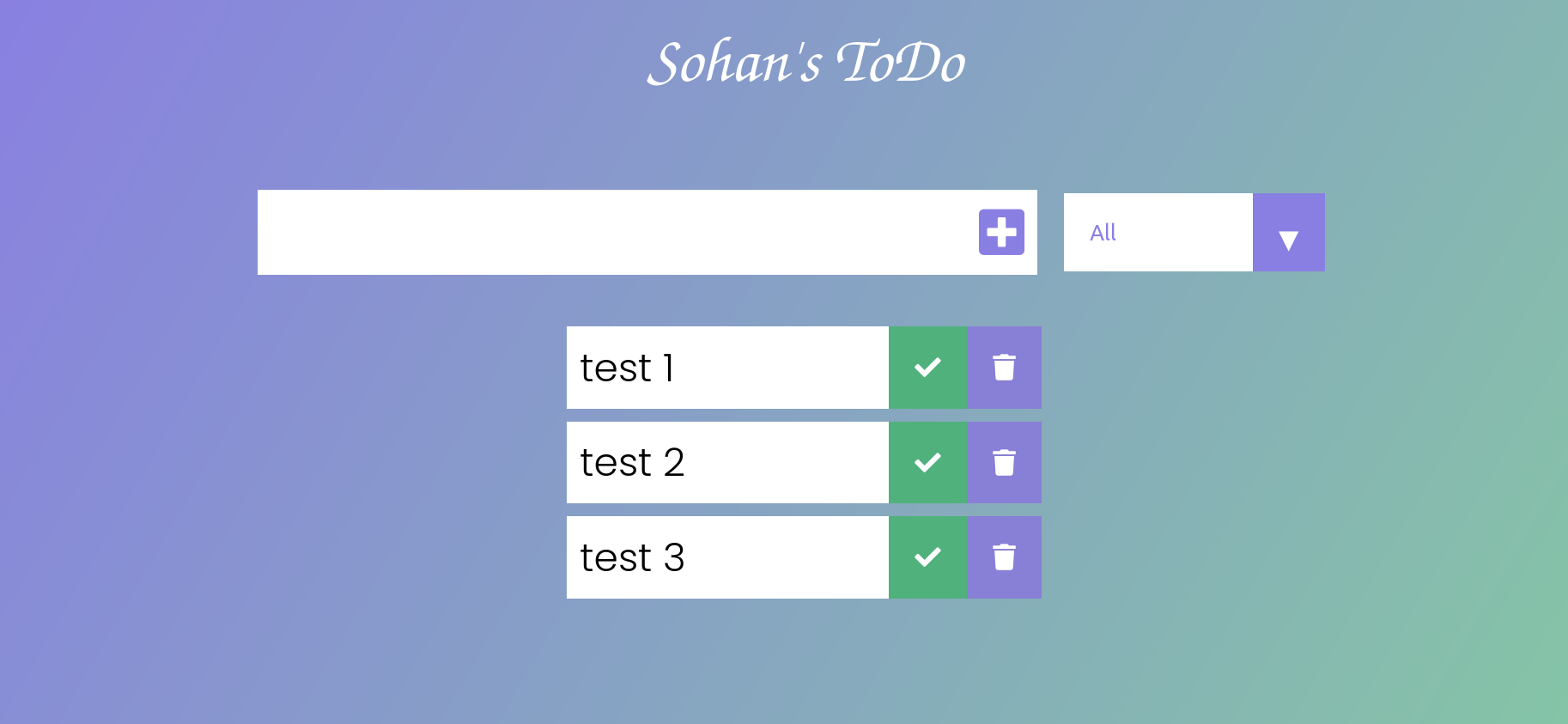
Task: Toggle the green check button beside test 1
Action: point(927,368)
